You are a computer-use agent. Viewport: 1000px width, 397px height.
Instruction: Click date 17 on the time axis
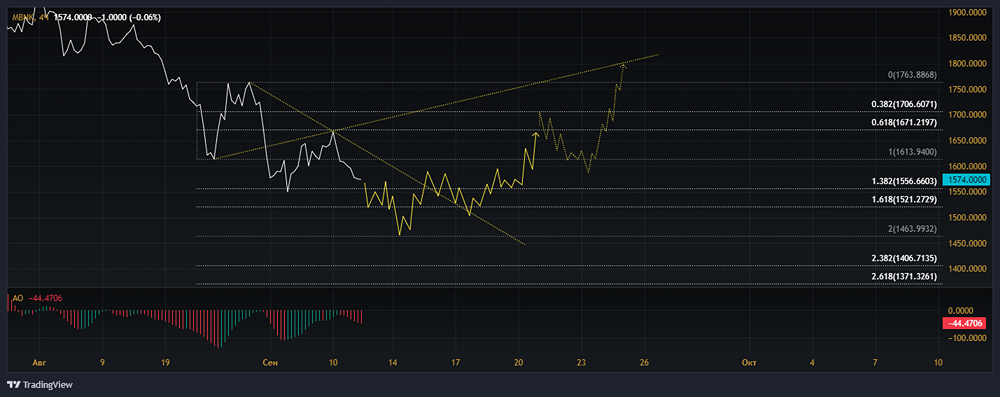tap(455, 363)
